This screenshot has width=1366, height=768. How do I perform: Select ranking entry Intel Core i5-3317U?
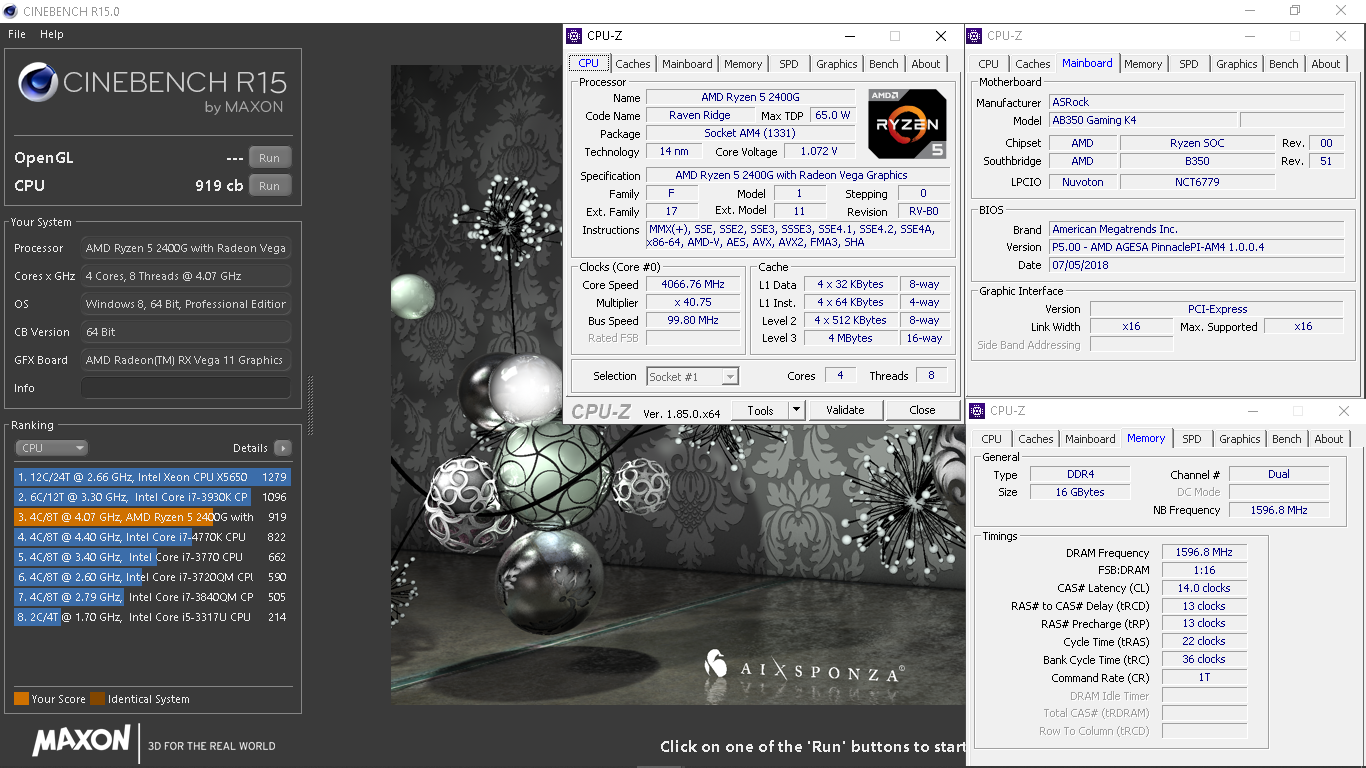(x=152, y=617)
